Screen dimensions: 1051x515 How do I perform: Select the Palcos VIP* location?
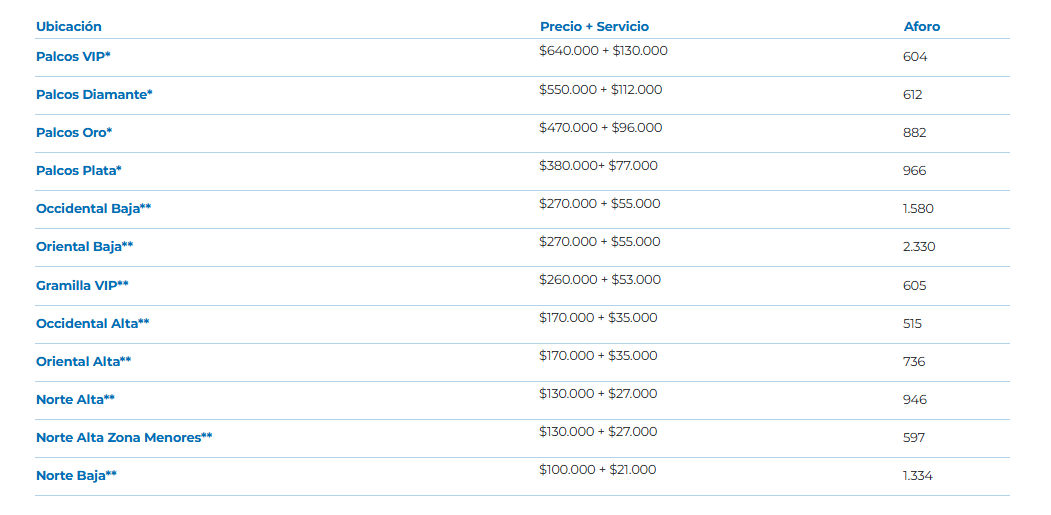coord(73,57)
